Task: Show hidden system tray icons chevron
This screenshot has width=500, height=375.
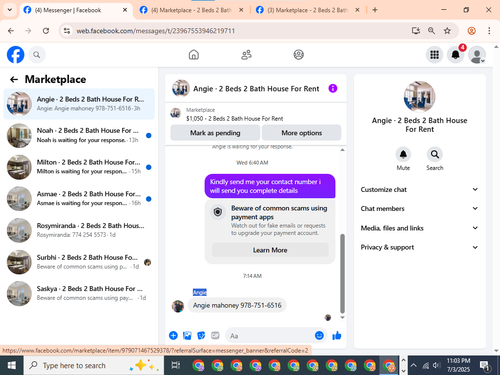Action: pos(414,365)
